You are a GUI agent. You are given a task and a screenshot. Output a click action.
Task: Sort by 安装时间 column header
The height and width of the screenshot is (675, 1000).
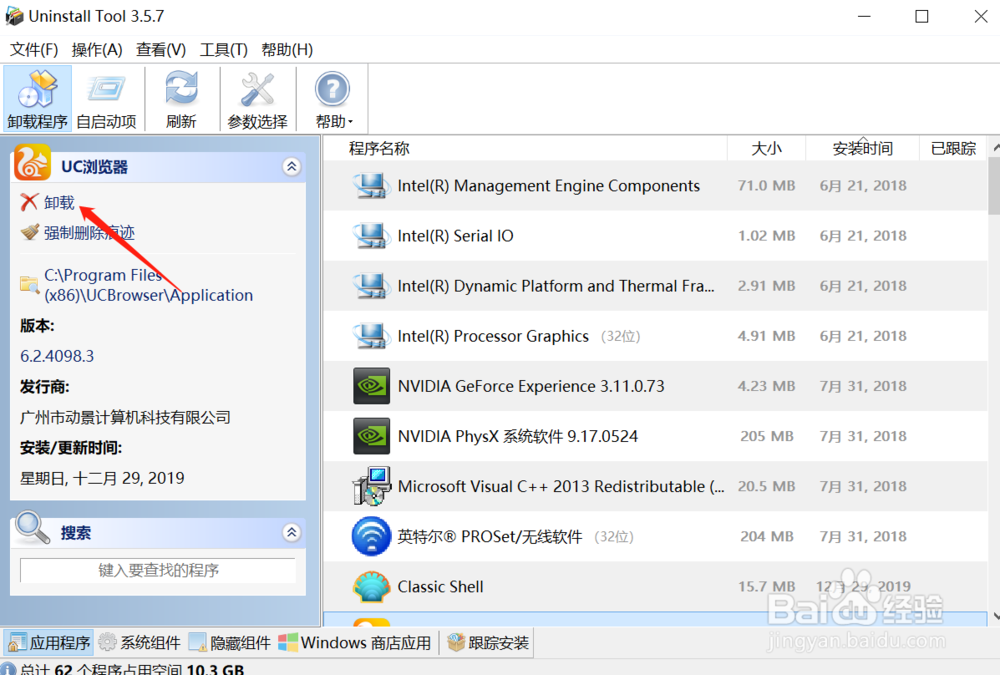point(862,148)
